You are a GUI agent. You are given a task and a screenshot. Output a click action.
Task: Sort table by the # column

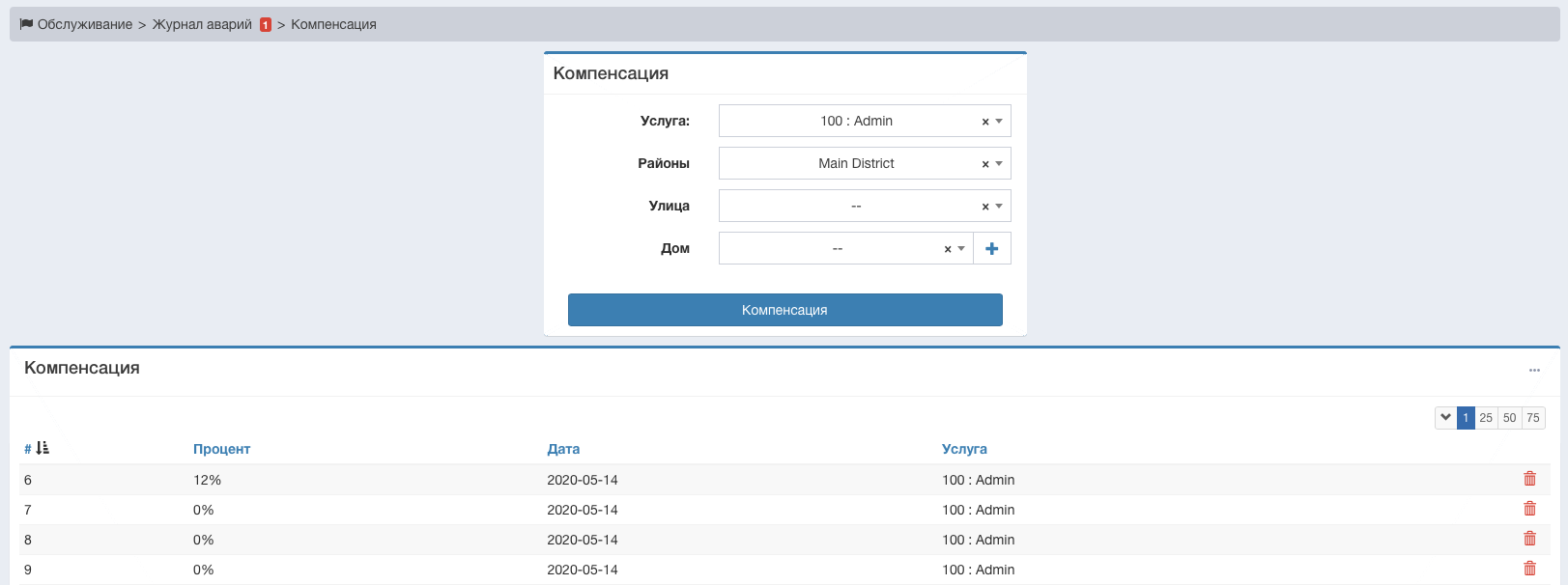[x=28, y=449]
